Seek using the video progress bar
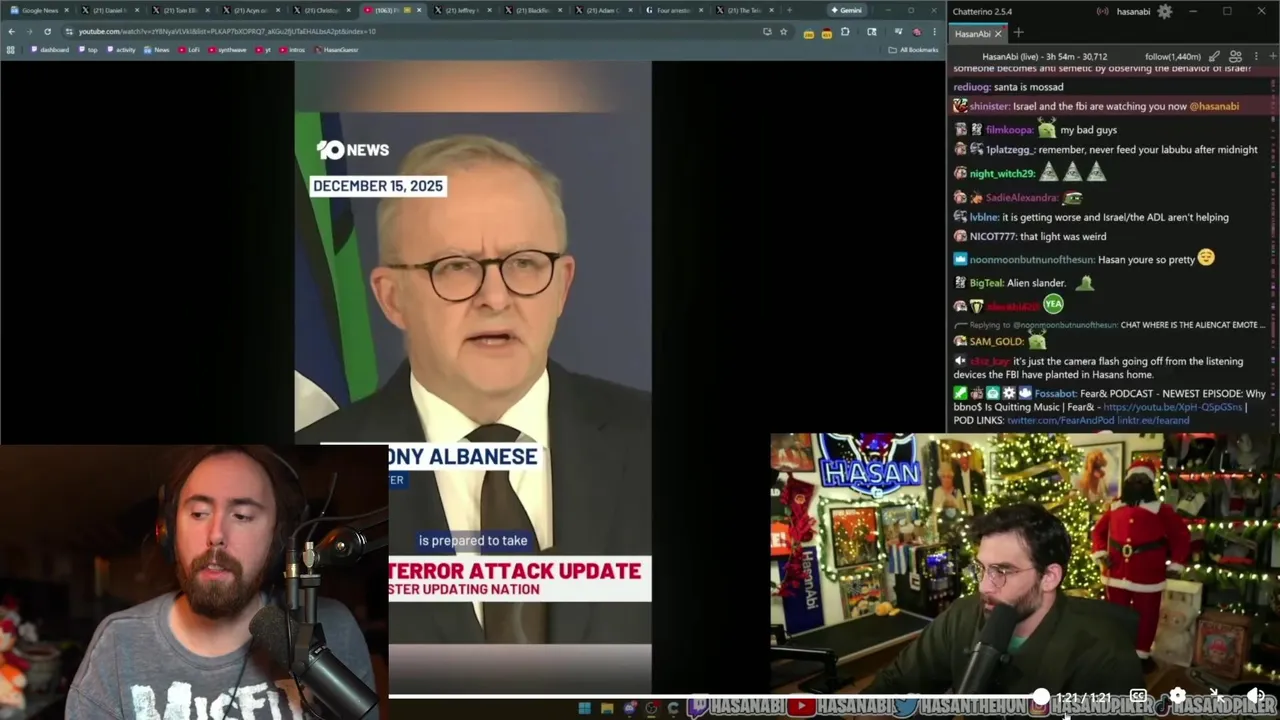The width and height of the screenshot is (1280, 720). pos(714,696)
